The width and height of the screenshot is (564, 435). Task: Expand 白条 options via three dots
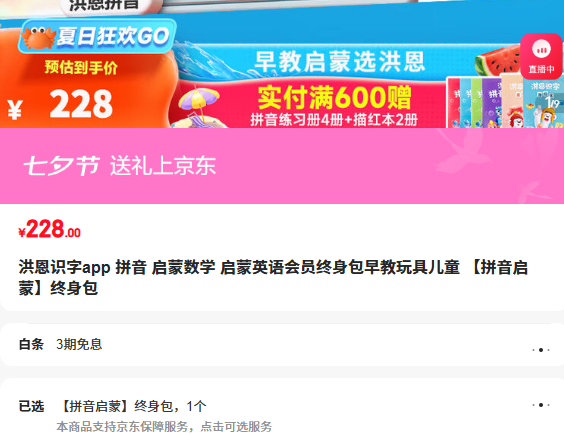(x=541, y=350)
